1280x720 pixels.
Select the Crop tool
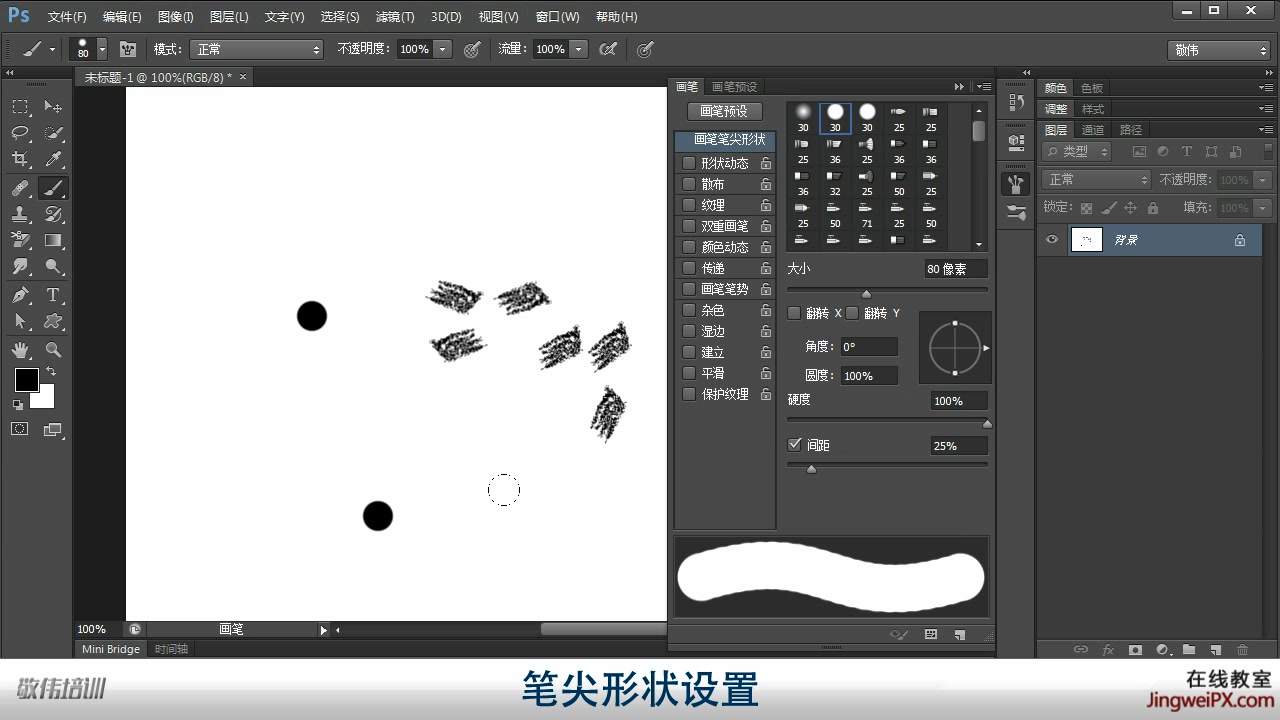point(20,160)
